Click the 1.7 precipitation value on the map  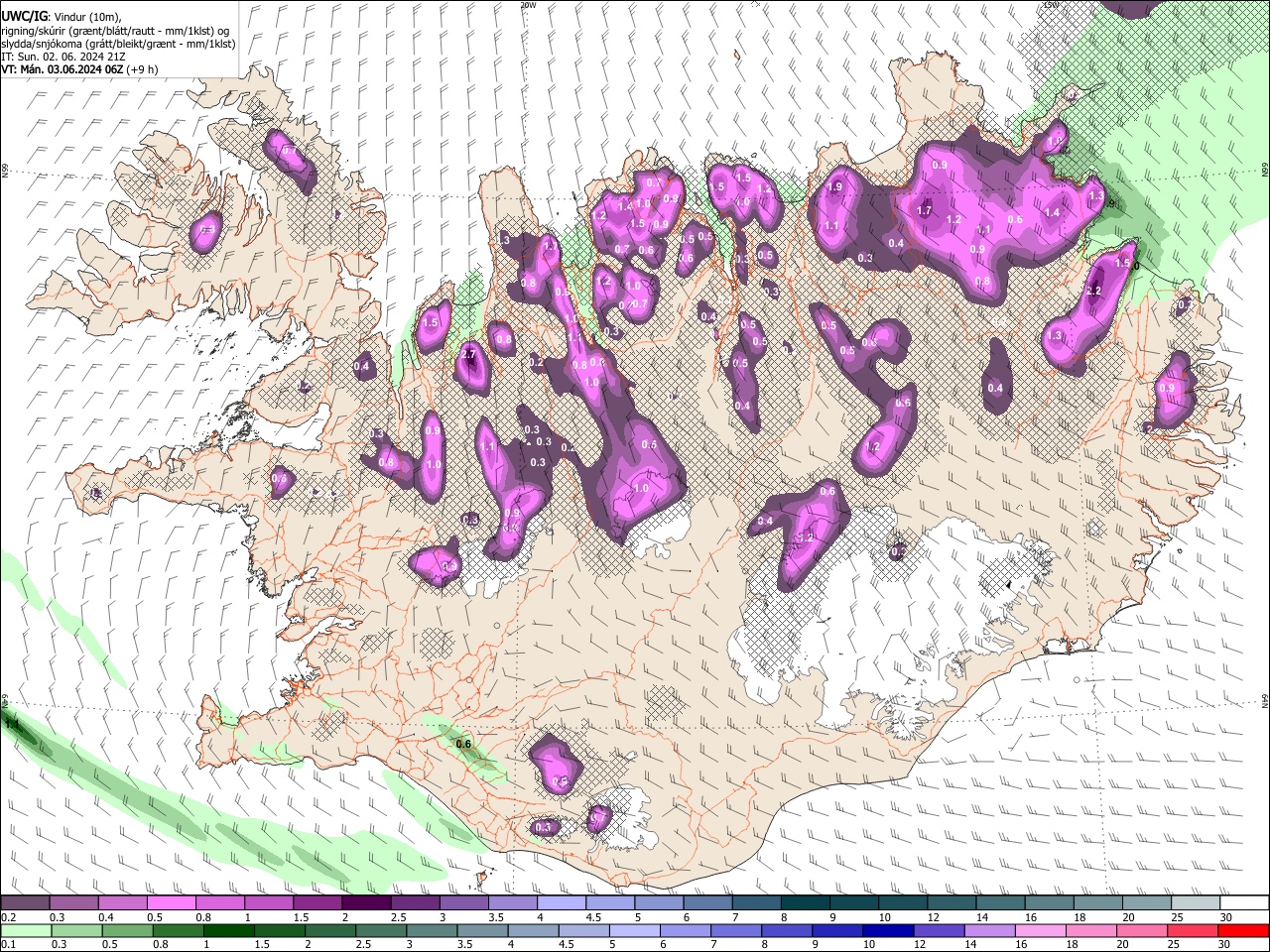pos(924,210)
